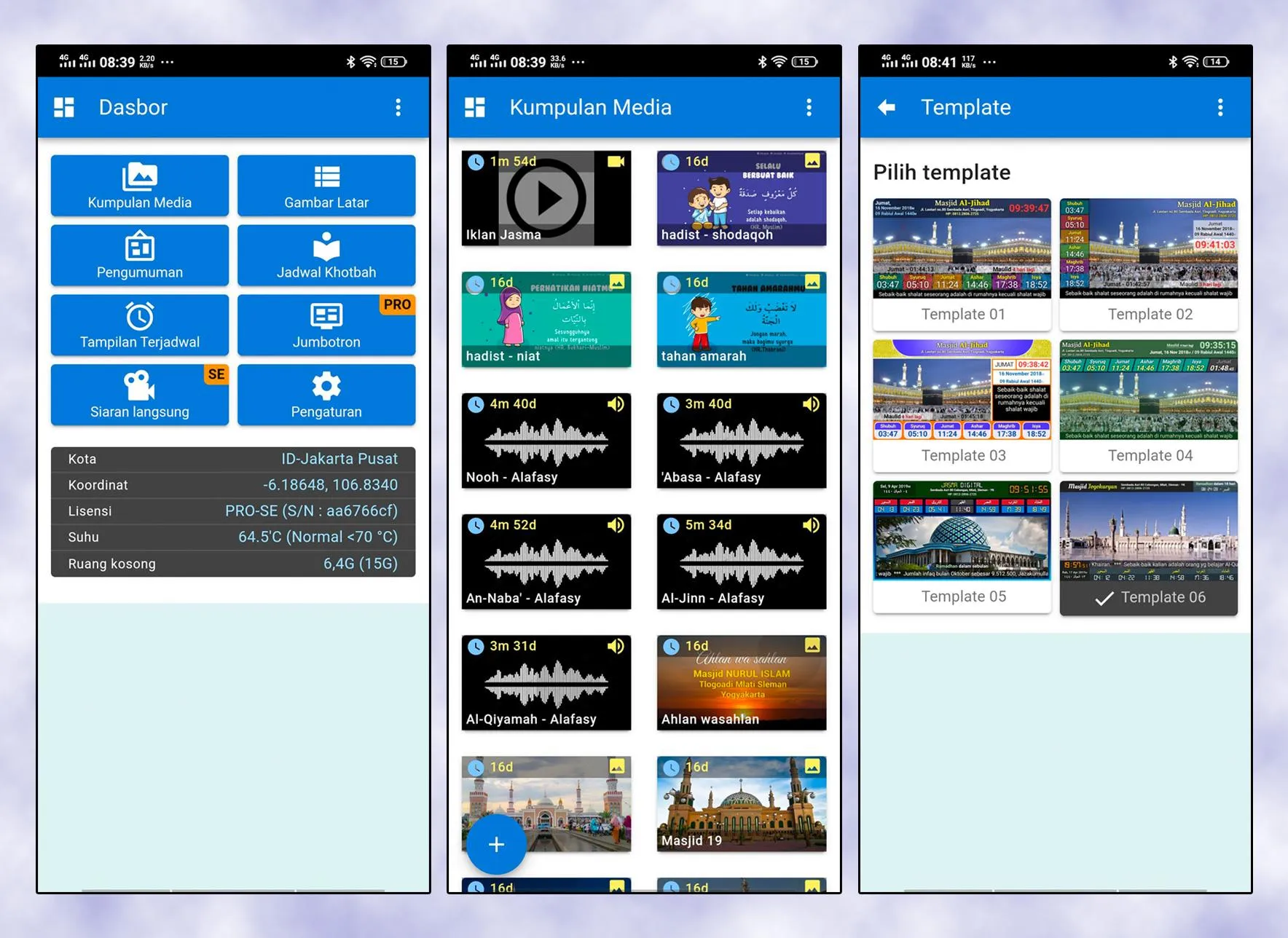
Task: Open the Dasbor overflow menu
Action: [x=398, y=108]
